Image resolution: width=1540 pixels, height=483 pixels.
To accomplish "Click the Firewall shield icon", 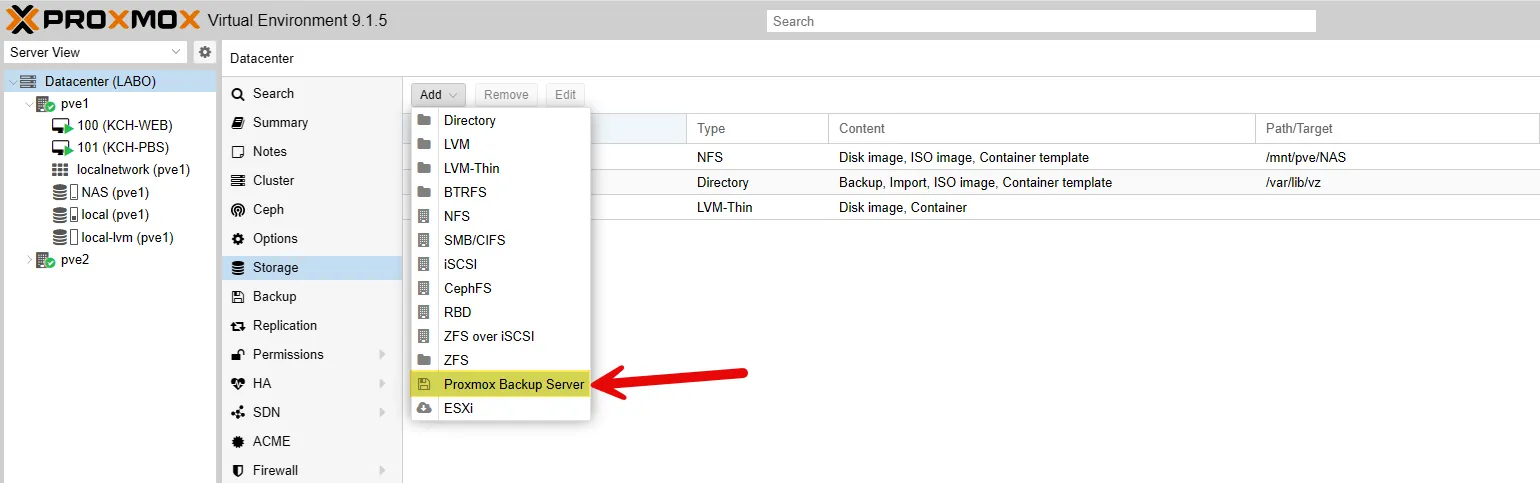I will coord(237,471).
